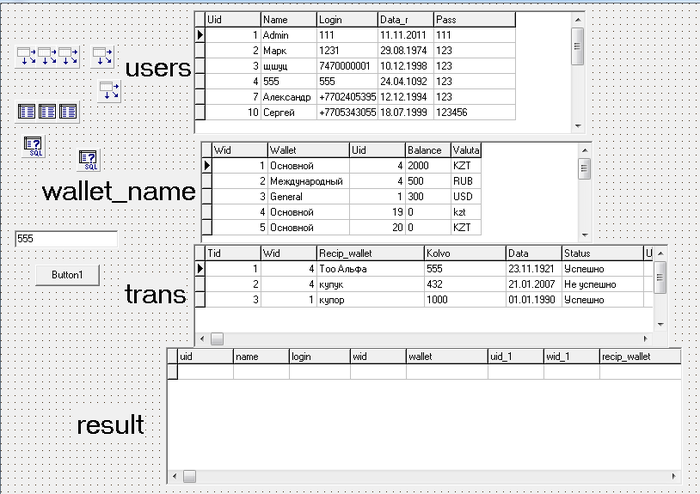
Task: Click the Международный wallet cell
Action: coord(306,182)
